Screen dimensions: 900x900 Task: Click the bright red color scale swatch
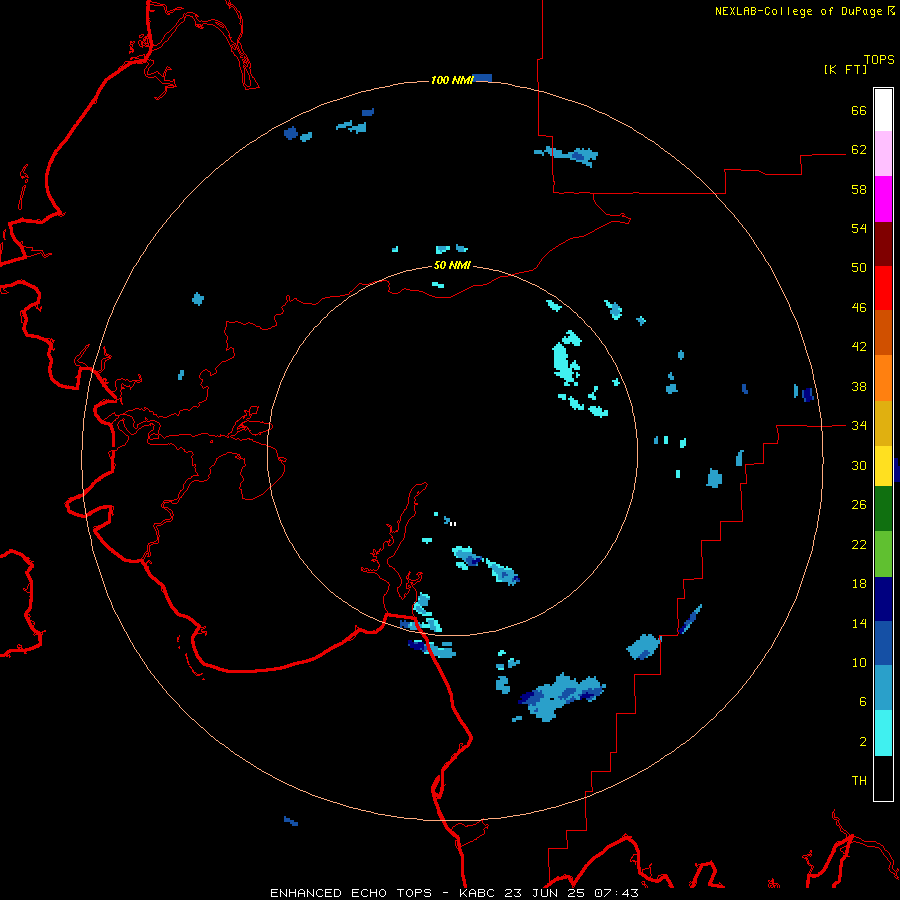pyautogui.click(x=883, y=288)
